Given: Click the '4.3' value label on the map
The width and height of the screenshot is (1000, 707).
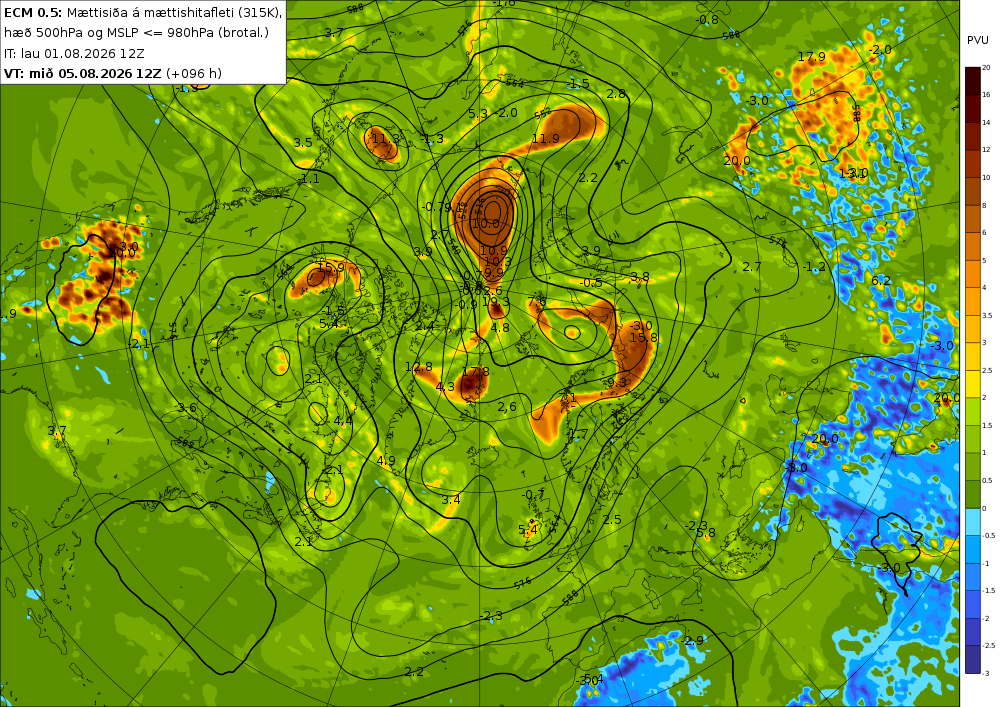Looking at the screenshot, I should [445, 386].
